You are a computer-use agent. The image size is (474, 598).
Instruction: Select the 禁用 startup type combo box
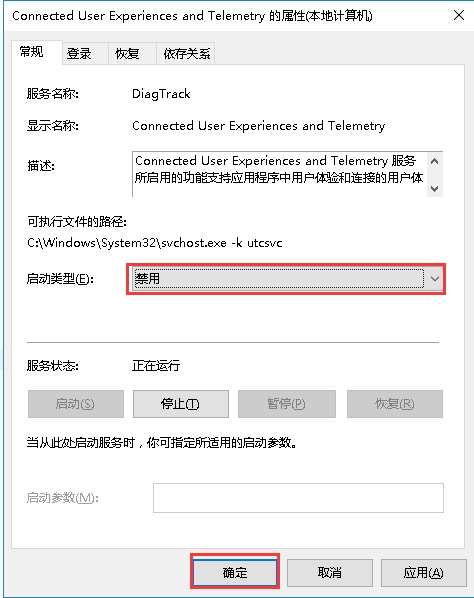point(286,279)
